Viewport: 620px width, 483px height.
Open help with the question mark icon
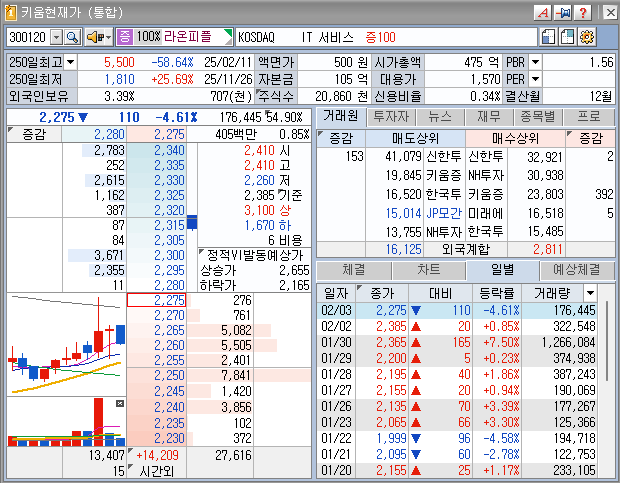[x=582, y=13]
